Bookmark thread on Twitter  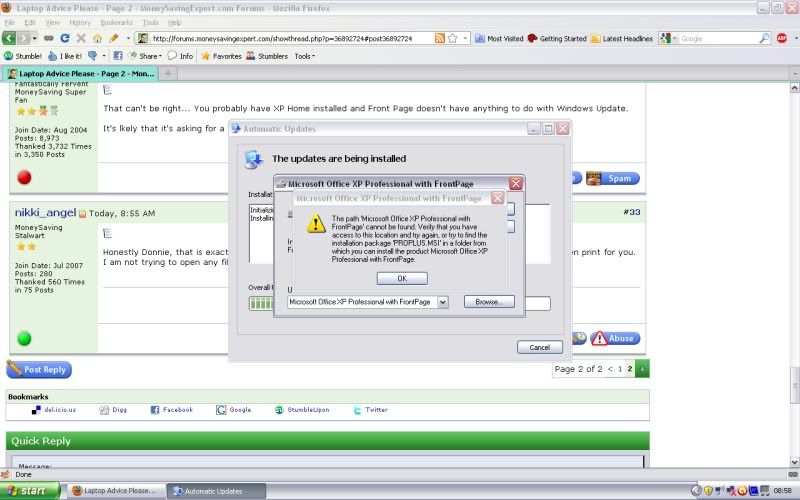[370, 410]
